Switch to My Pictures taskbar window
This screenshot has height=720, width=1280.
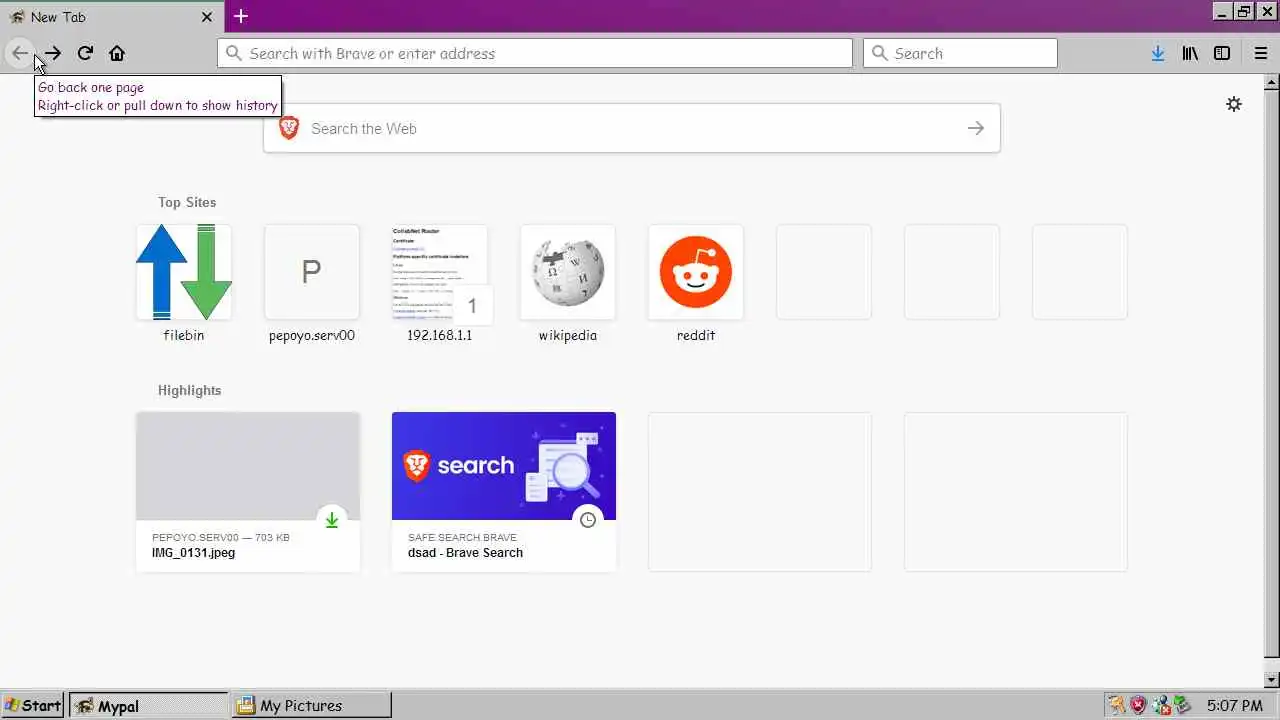[311, 705]
